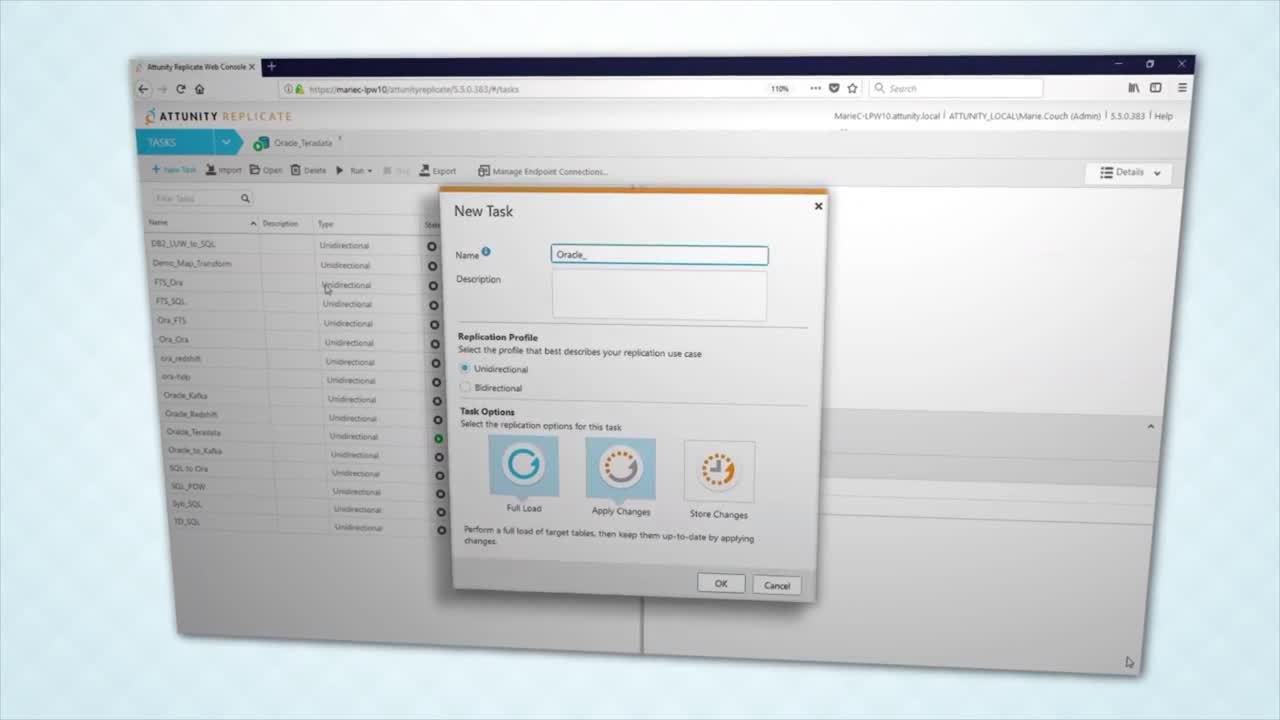Screen dimensions: 1280x720
Task: Bookmark the page with the star icon
Action: point(853,88)
